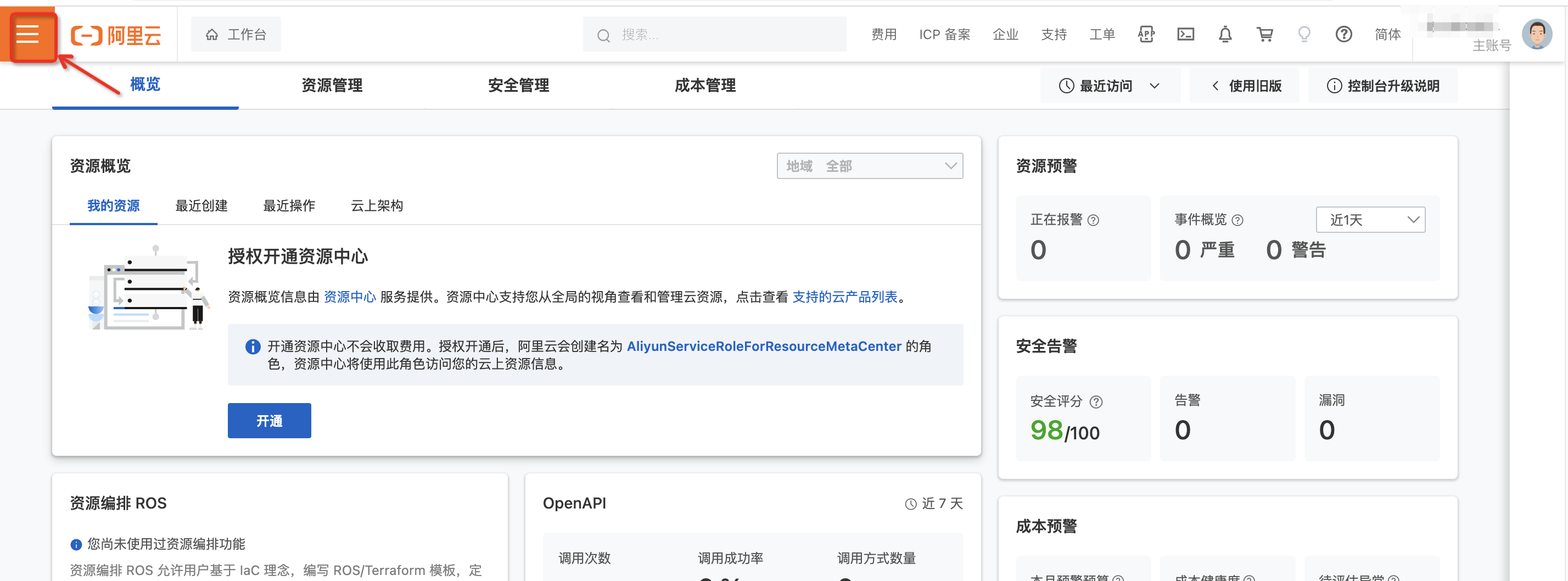
Task: Click the 近 7 天 clock indicator
Action: [x=934, y=504]
